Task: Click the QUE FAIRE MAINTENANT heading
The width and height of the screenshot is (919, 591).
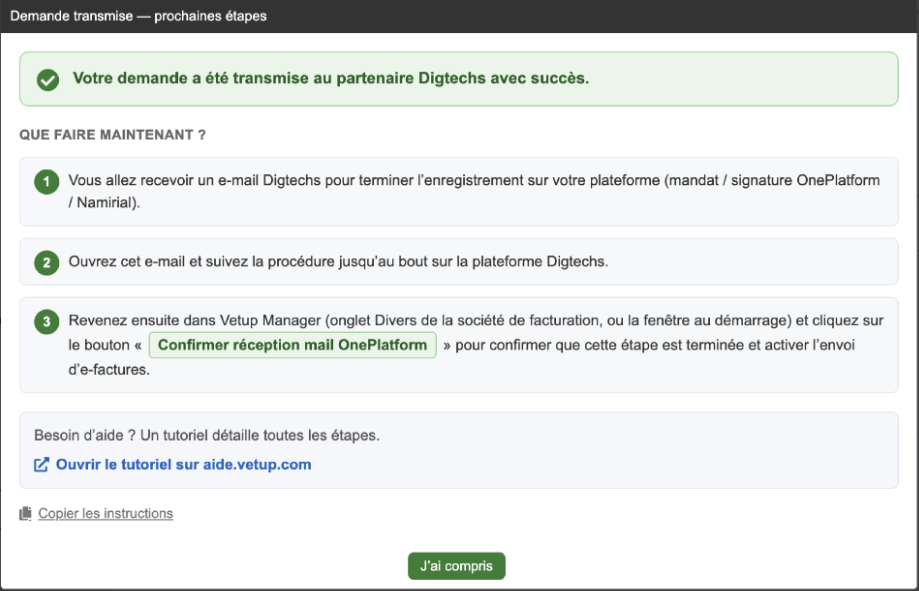Action: click(x=113, y=135)
